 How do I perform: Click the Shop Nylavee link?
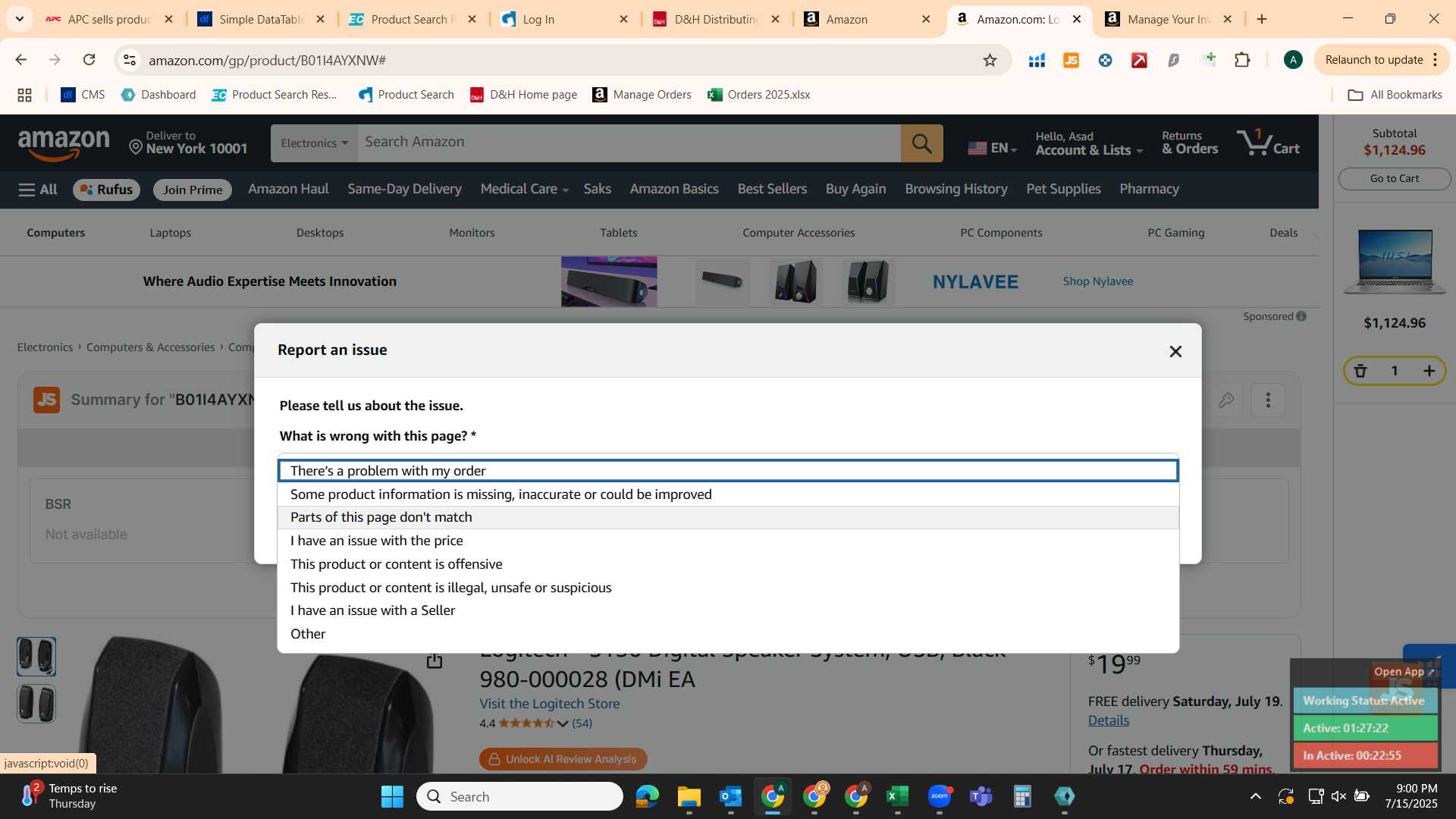pyautogui.click(x=1097, y=281)
